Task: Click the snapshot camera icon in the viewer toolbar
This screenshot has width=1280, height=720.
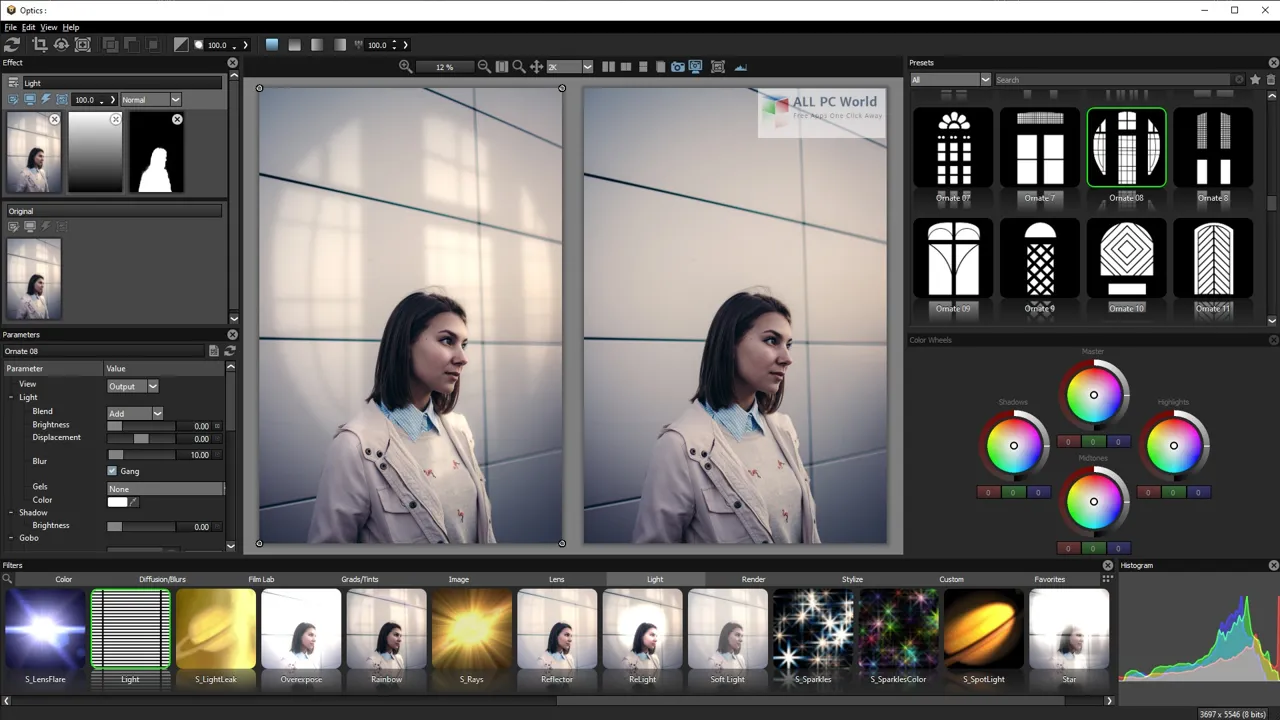Action: (x=677, y=67)
